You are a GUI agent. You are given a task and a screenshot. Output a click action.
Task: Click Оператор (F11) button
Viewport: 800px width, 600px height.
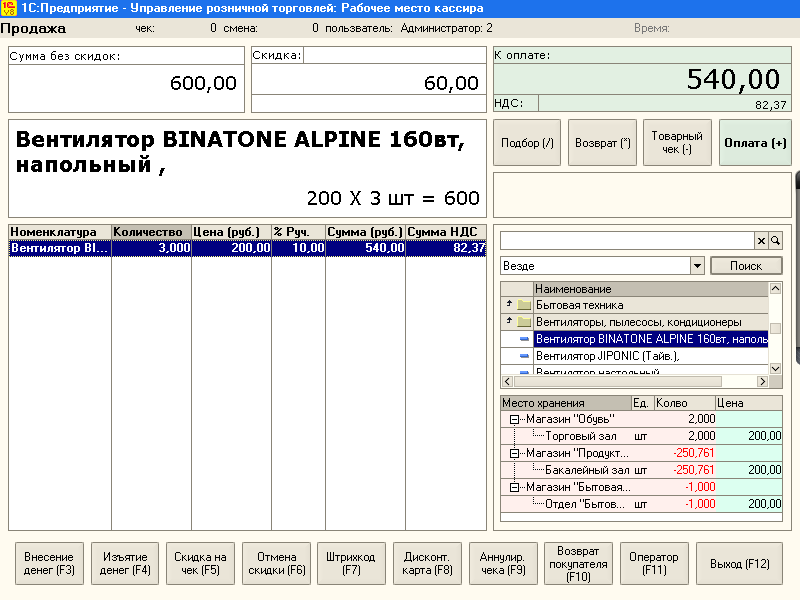coord(654,564)
